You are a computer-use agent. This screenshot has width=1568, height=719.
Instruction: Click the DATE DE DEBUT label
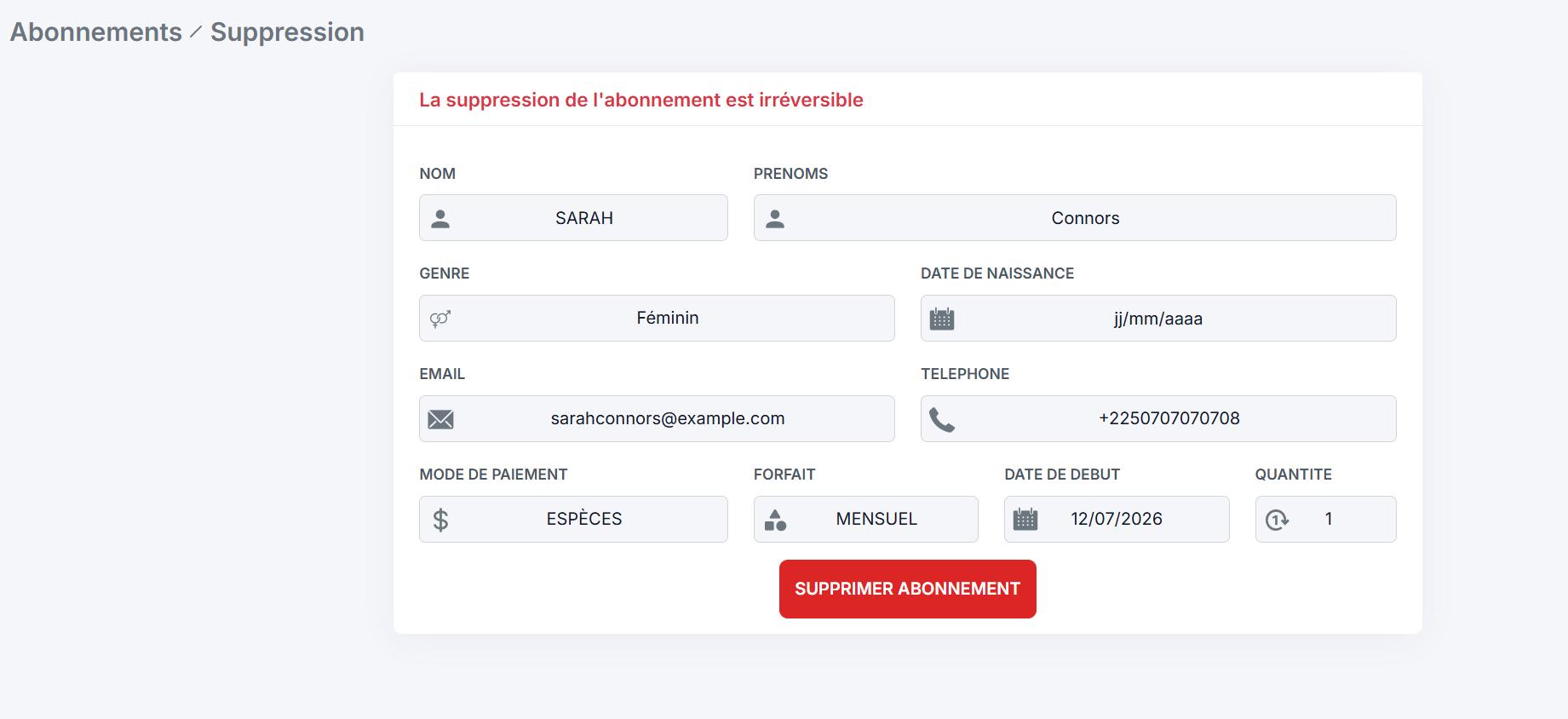[x=1062, y=475]
